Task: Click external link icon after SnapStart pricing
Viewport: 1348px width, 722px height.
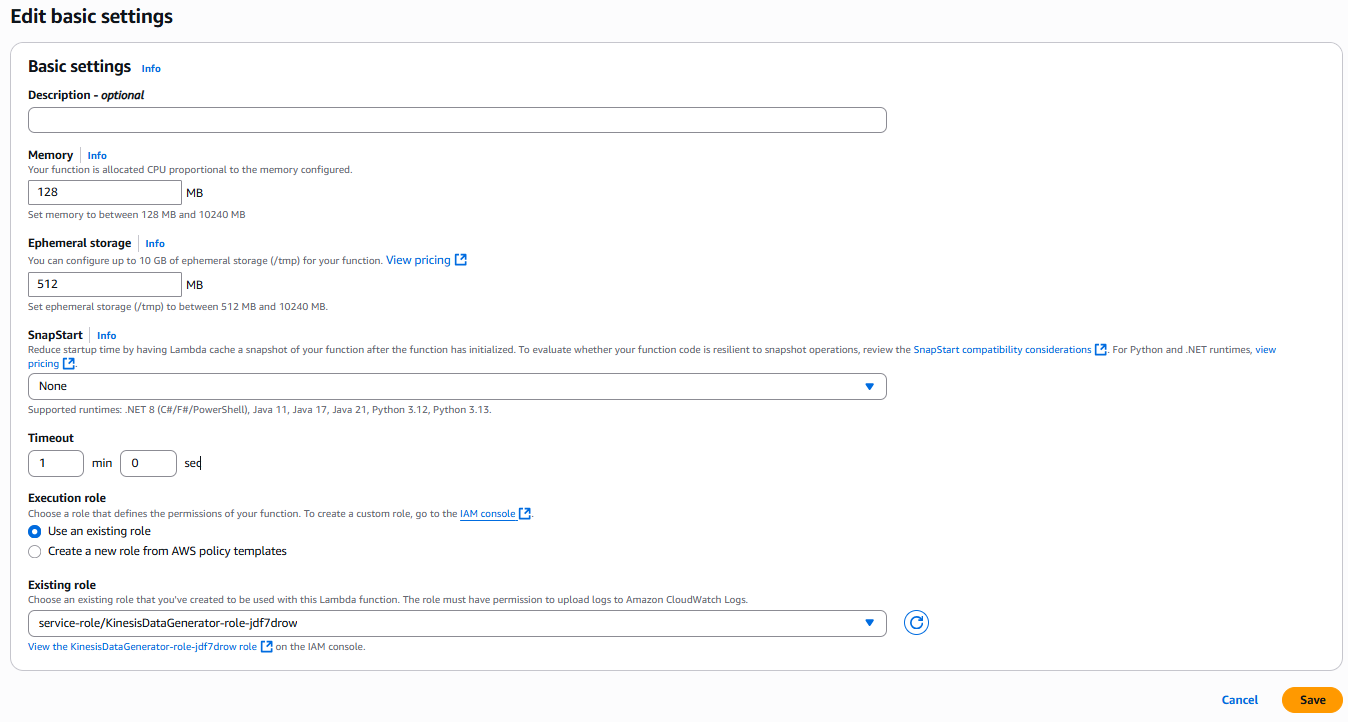Action: 69,364
